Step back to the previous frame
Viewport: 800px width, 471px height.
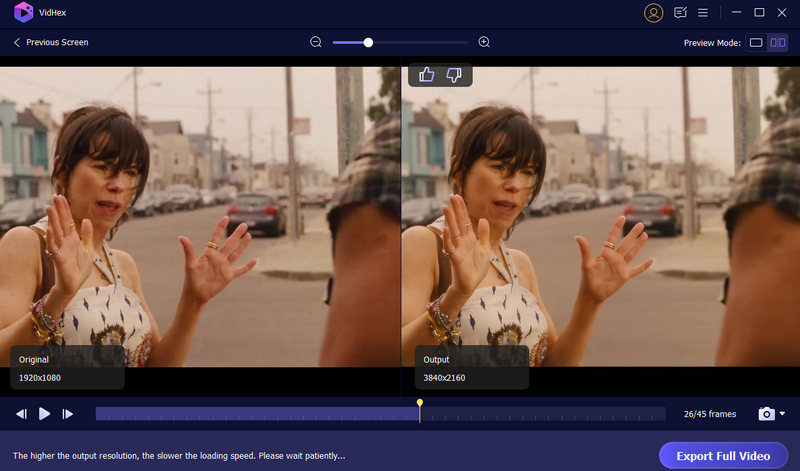click(21, 414)
